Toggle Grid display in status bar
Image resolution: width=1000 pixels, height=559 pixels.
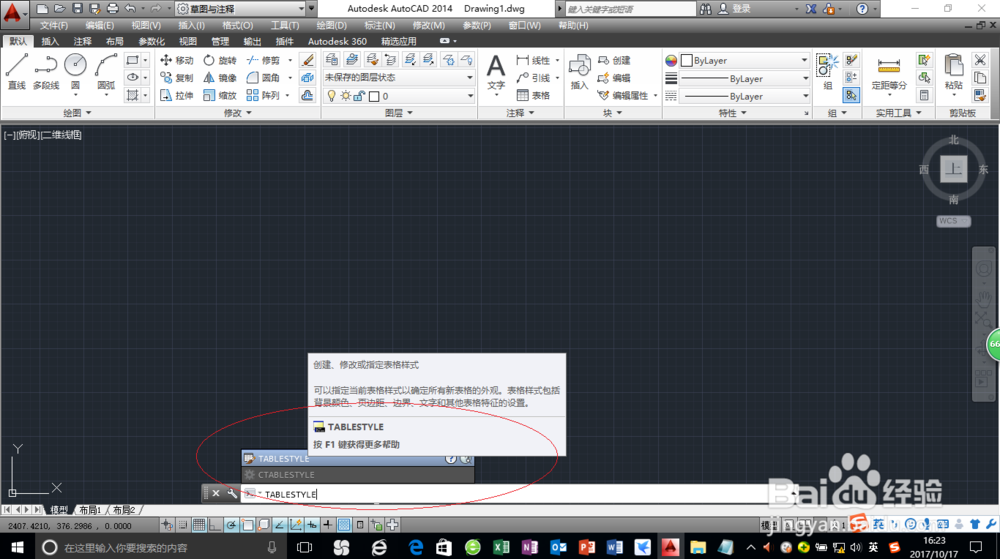199,525
